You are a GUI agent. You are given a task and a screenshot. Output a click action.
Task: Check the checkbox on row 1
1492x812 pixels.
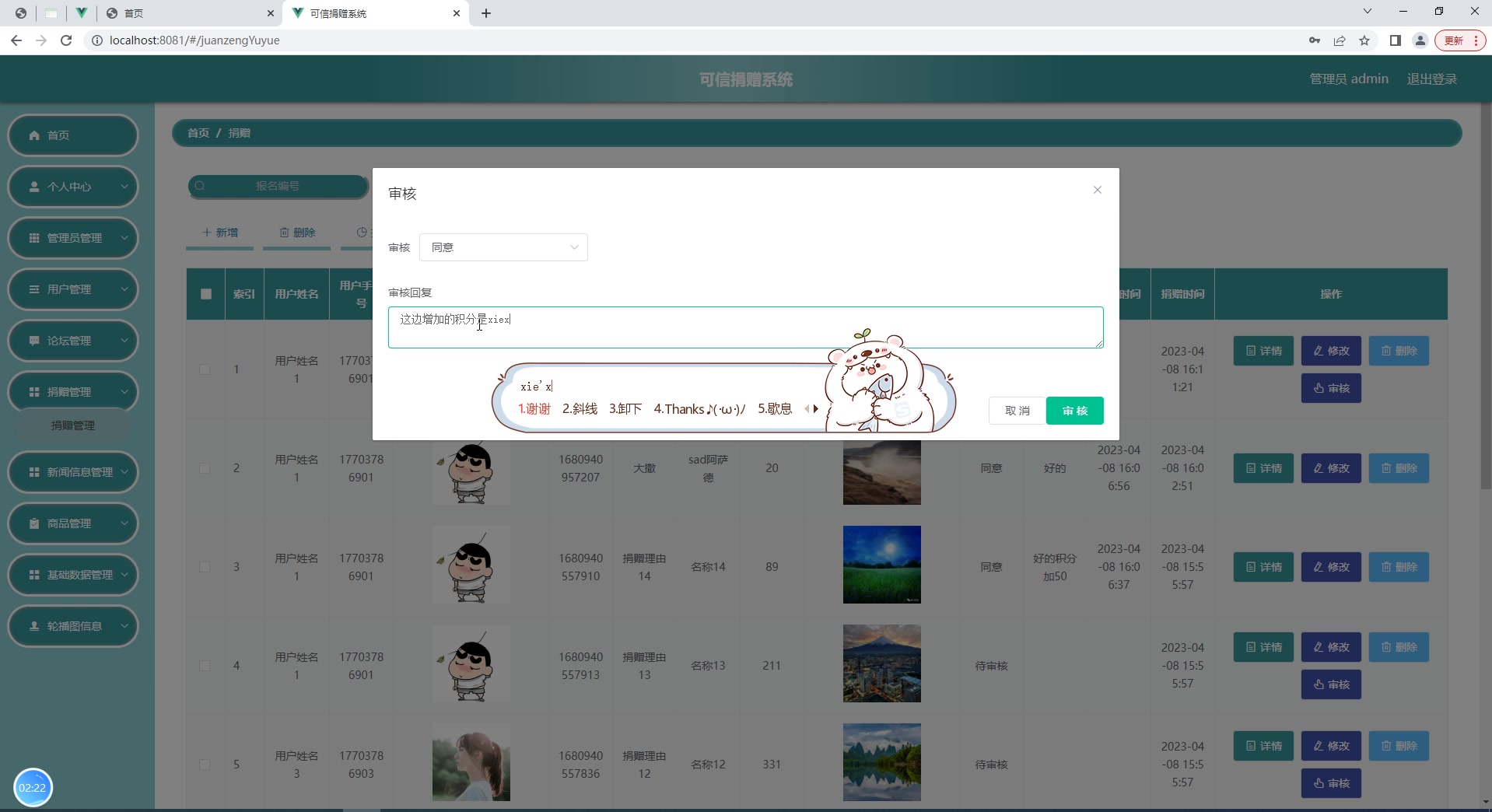pos(205,369)
